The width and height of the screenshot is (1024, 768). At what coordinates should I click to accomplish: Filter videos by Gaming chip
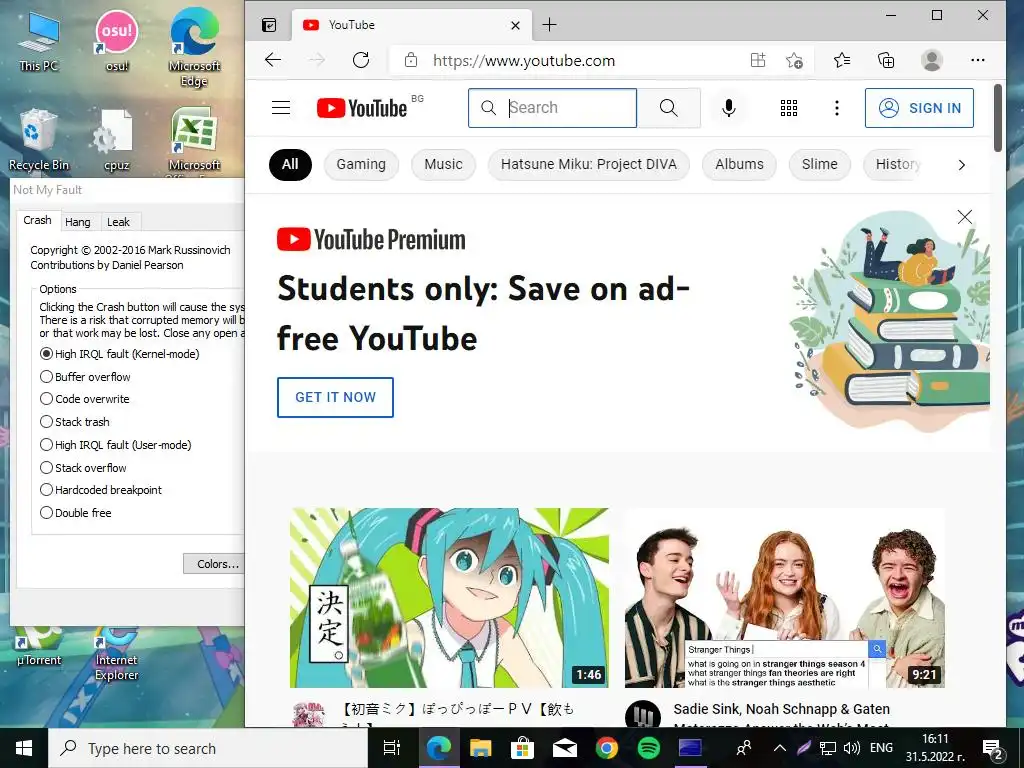pyautogui.click(x=361, y=165)
